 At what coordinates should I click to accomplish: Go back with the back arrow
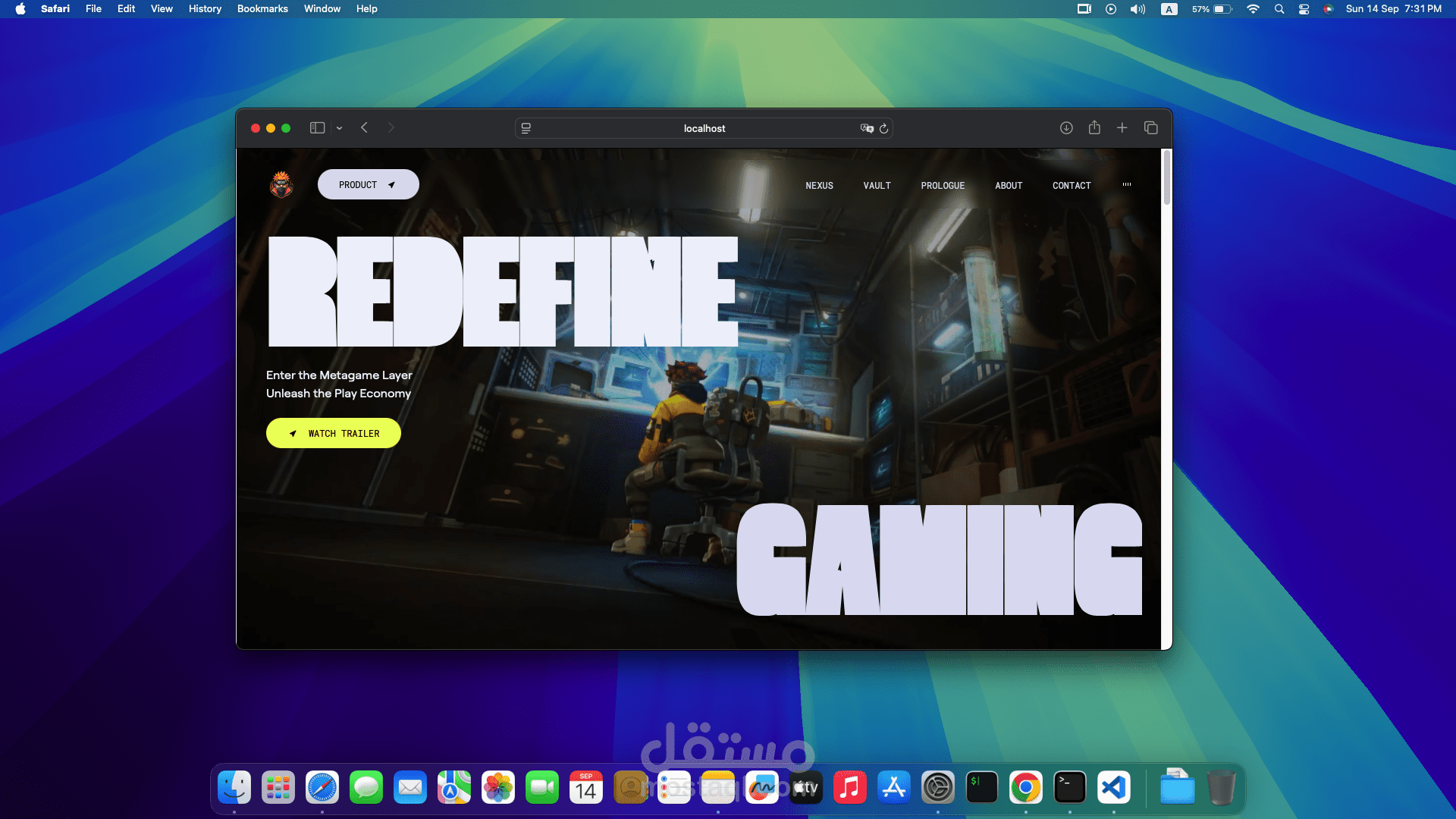tap(365, 127)
